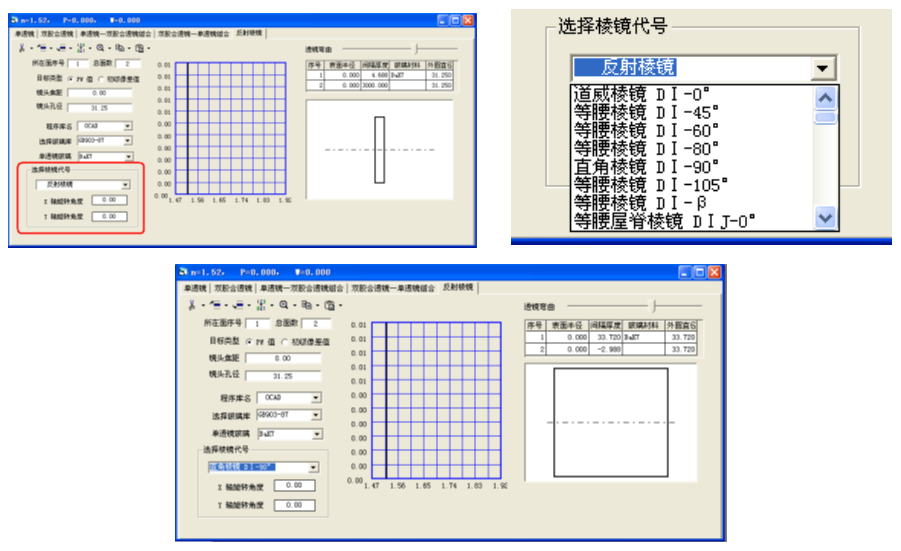901x551 pixels.
Task: Click the magnifier zoom icon in top window
Action: pyautogui.click(x=101, y=47)
